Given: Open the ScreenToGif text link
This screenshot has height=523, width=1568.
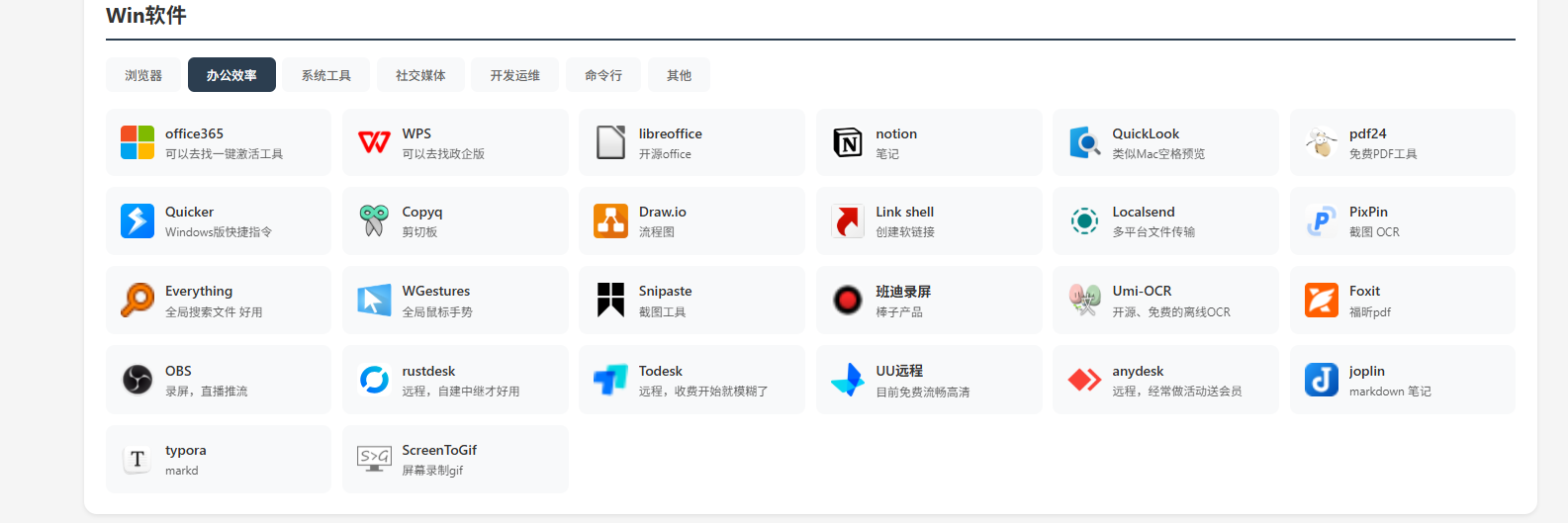Looking at the screenshot, I should tap(439, 450).
